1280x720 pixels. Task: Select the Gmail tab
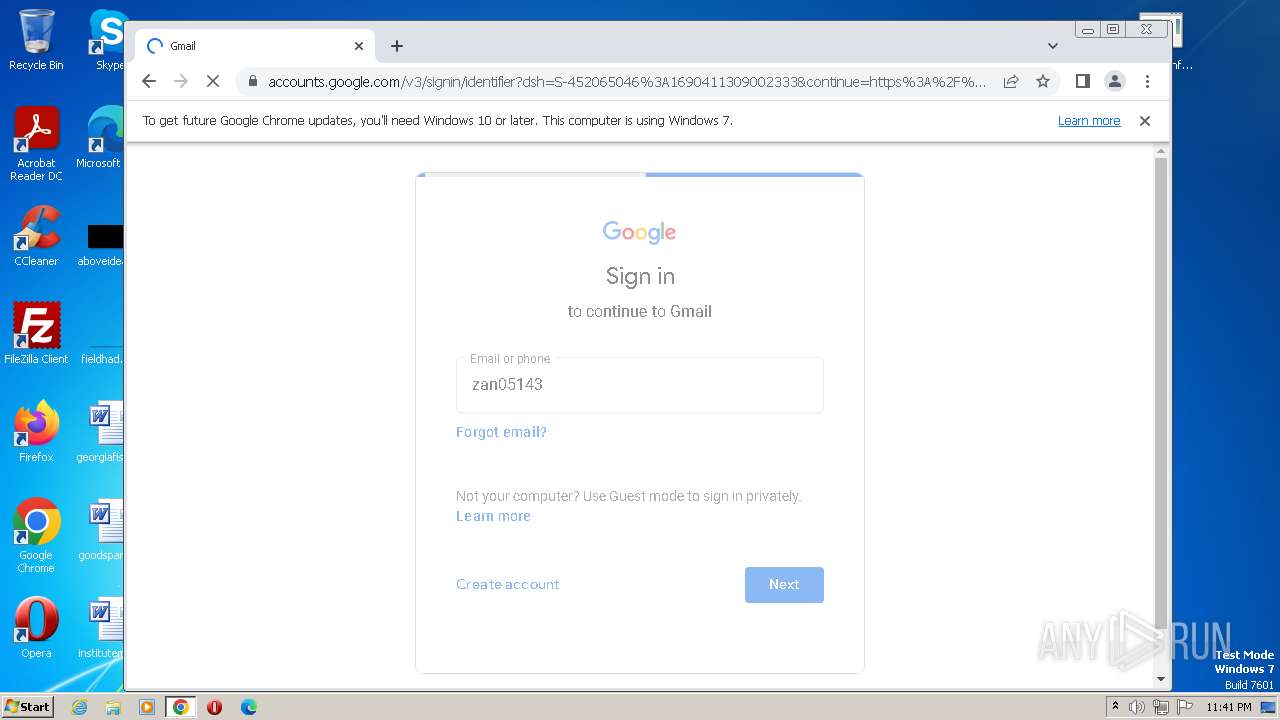[255, 46]
